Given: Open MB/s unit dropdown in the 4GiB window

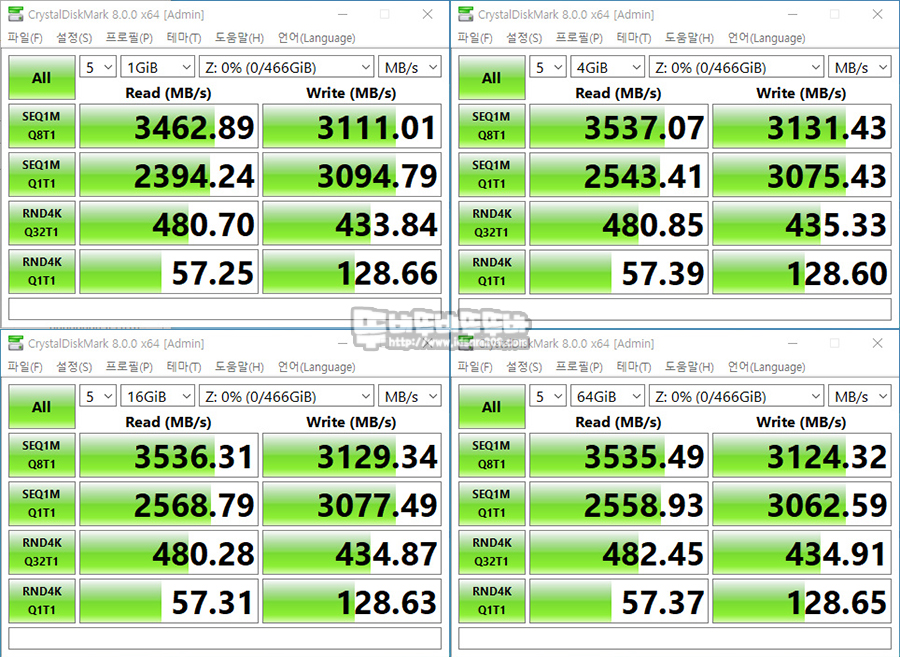Looking at the screenshot, I should [860, 67].
